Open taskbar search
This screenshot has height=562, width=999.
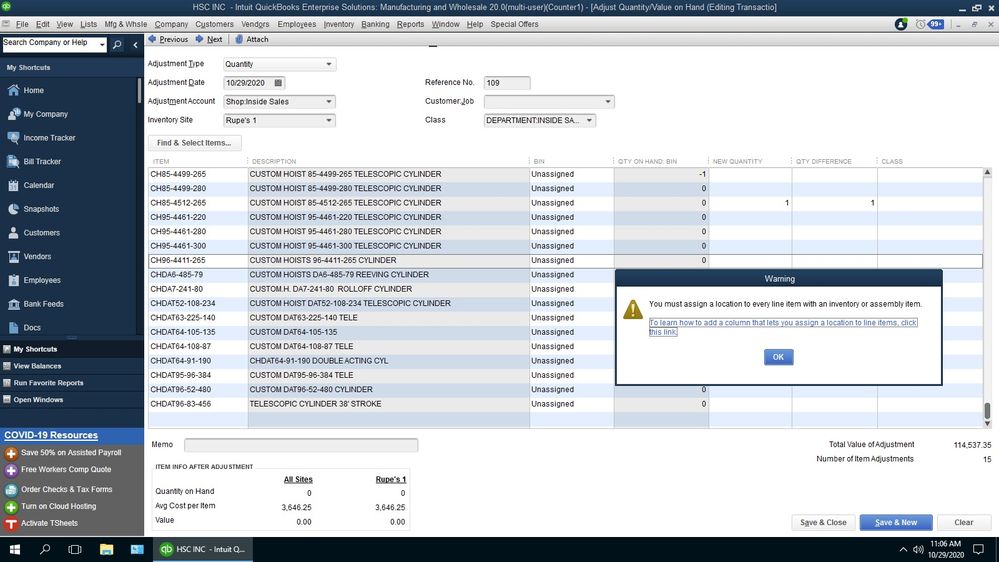pyautogui.click(x=45, y=549)
